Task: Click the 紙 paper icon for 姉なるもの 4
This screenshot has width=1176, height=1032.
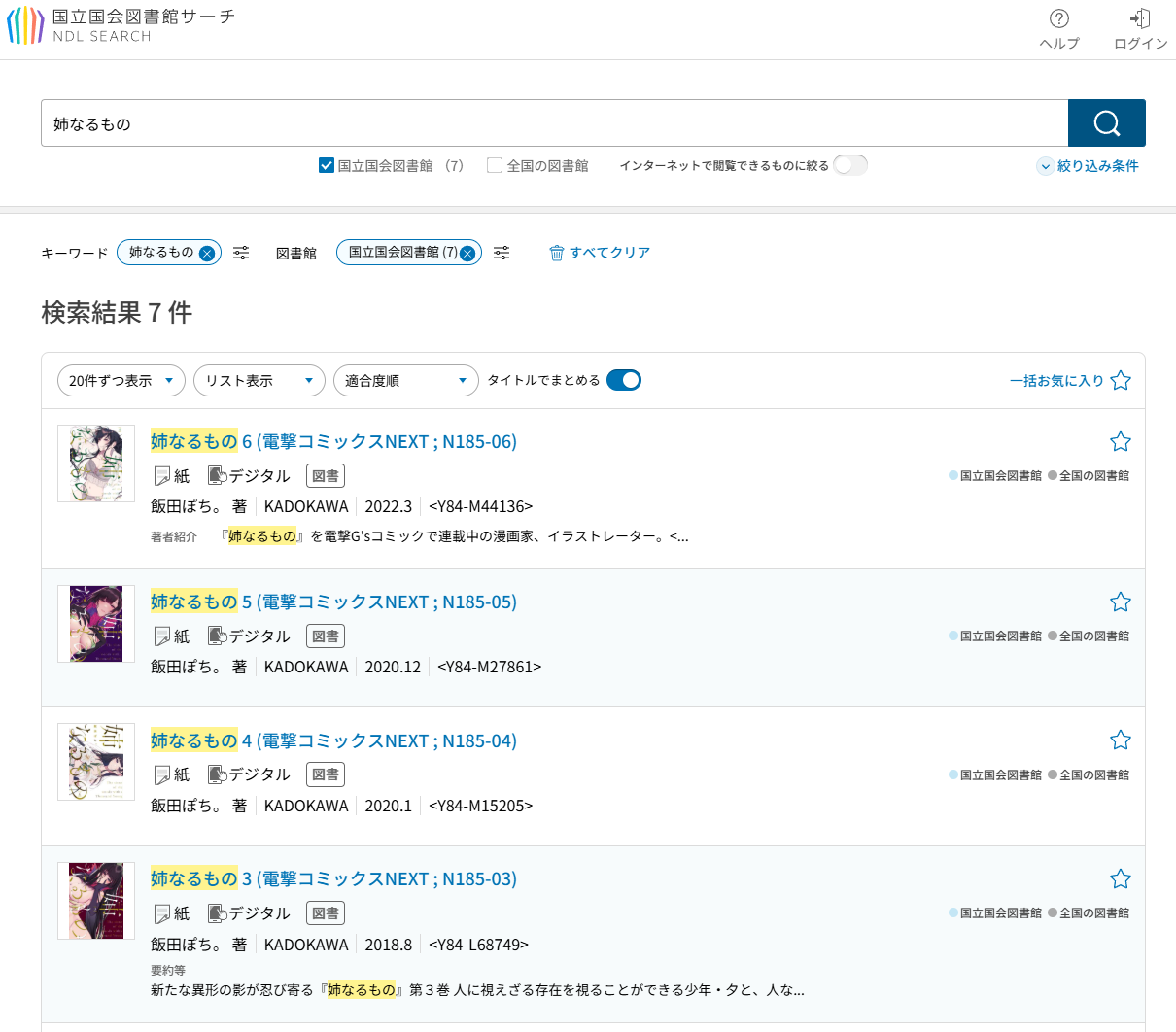Action: point(162,774)
